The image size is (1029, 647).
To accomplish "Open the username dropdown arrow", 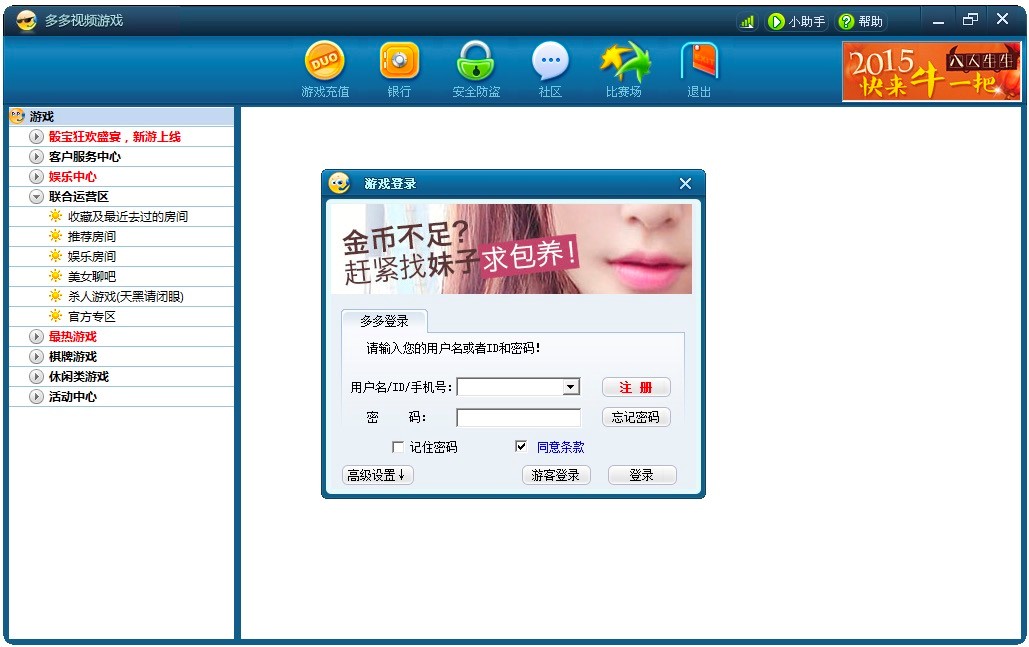I will (570, 388).
